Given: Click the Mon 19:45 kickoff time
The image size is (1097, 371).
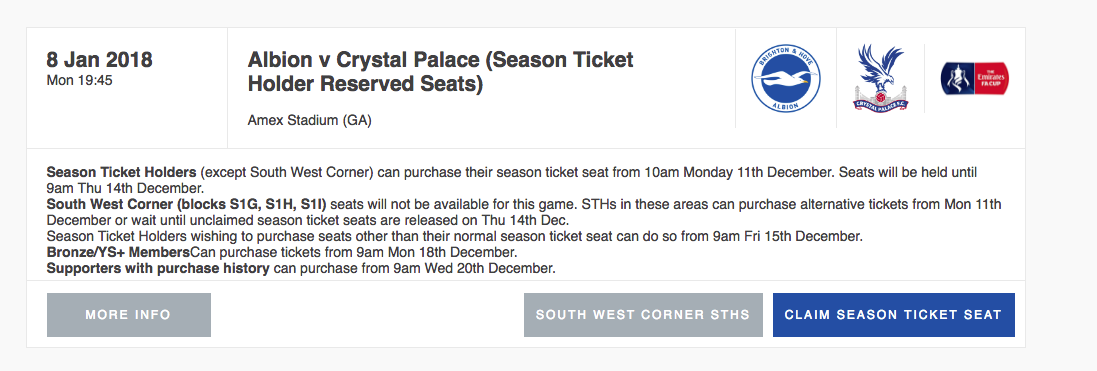Looking at the screenshot, I should (79, 80).
